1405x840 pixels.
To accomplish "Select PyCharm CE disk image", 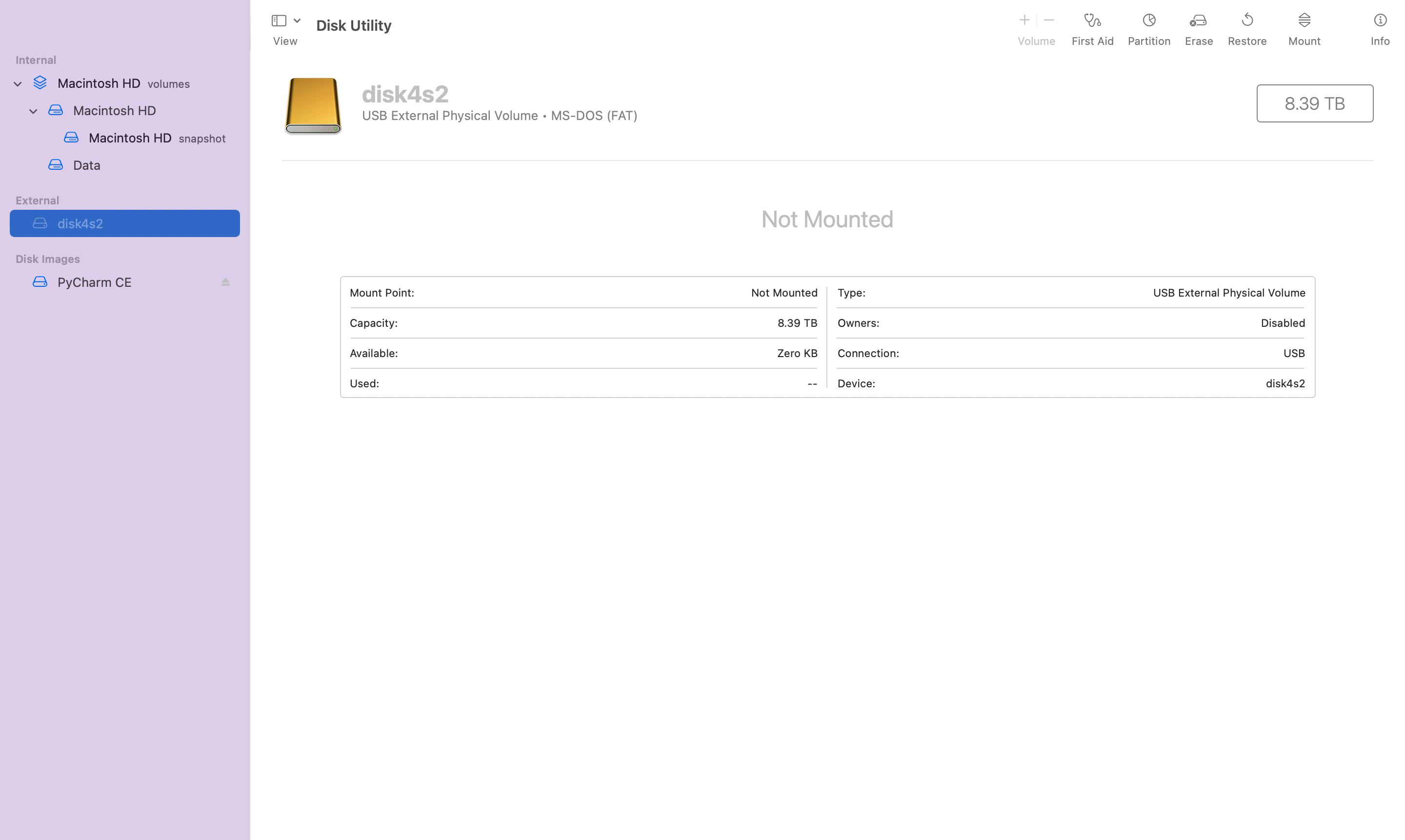I will point(94,282).
